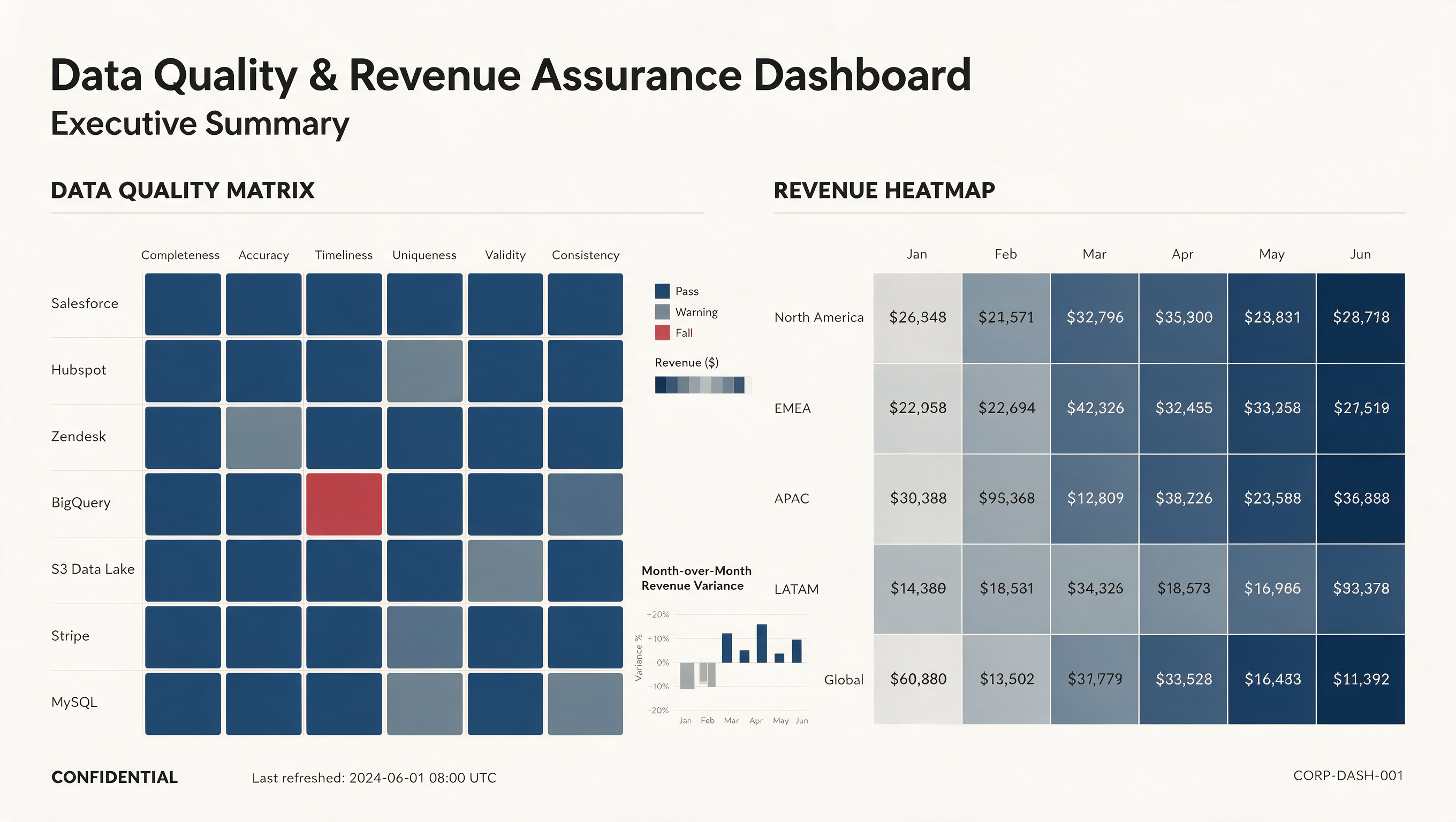Click the North America region label
Viewport: 1456px width, 822px height.
tap(819, 317)
